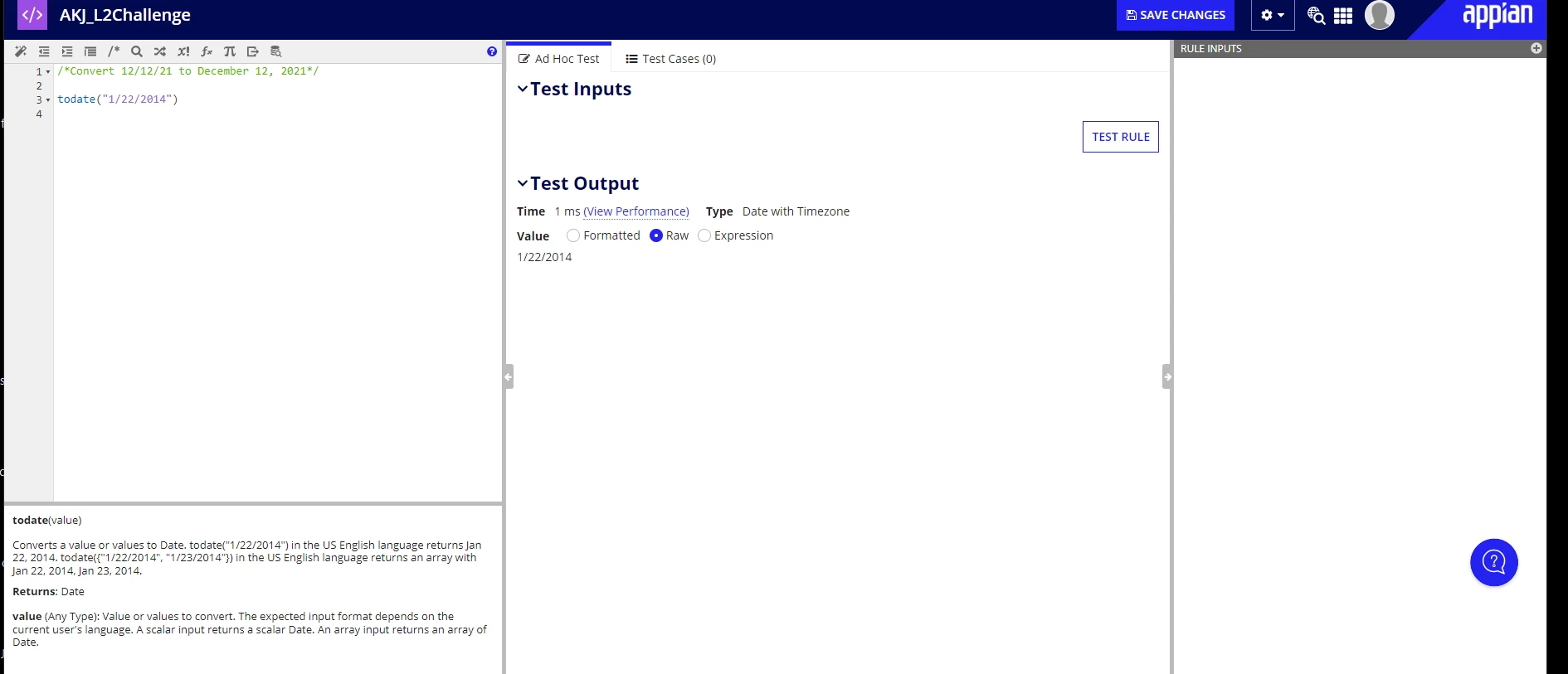
Task: Collapse the Test Inputs section
Action: click(523, 89)
